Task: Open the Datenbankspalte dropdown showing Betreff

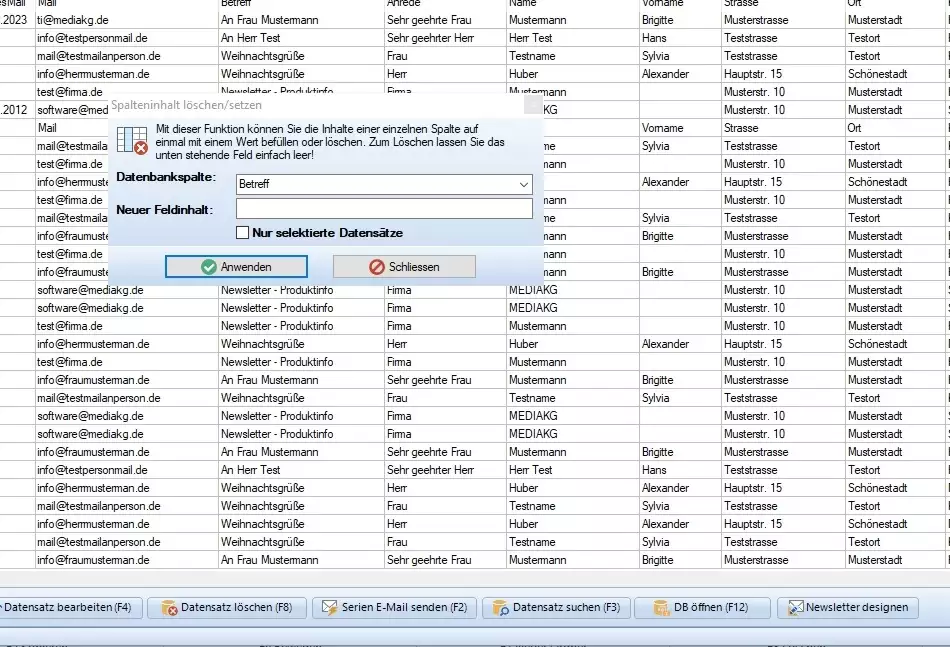Action: [x=384, y=184]
